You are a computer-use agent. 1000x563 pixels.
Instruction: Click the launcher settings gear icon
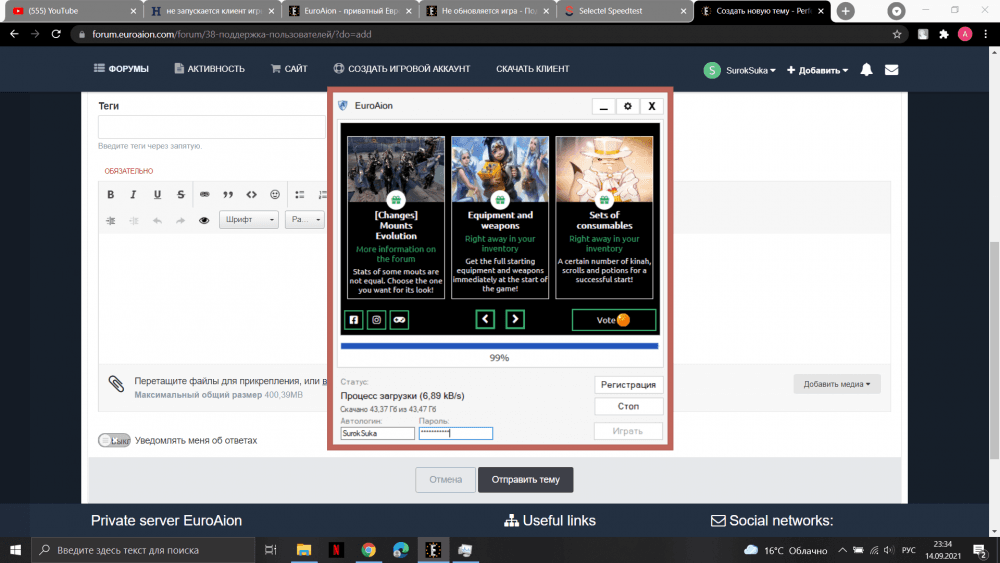pos(628,106)
